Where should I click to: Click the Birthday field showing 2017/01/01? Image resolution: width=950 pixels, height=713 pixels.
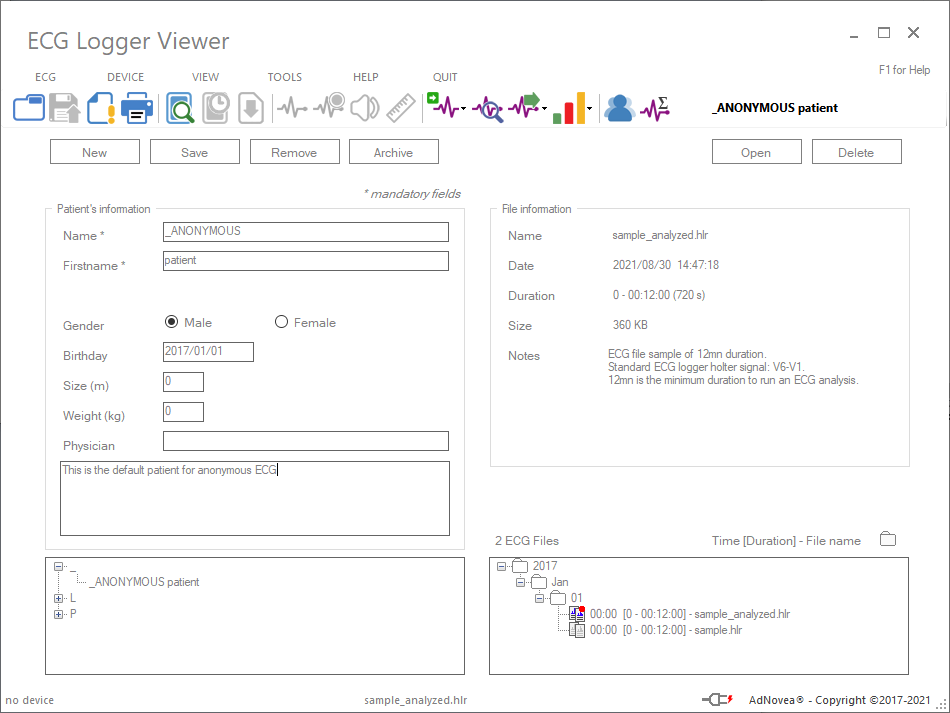point(208,351)
